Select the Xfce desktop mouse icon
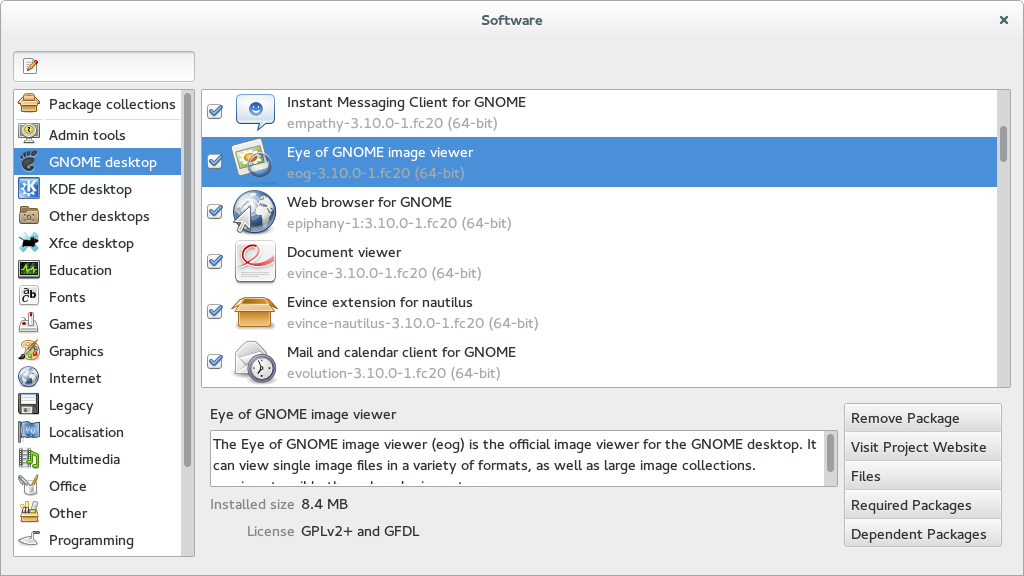The width and height of the screenshot is (1024, 576). [x=30, y=243]
